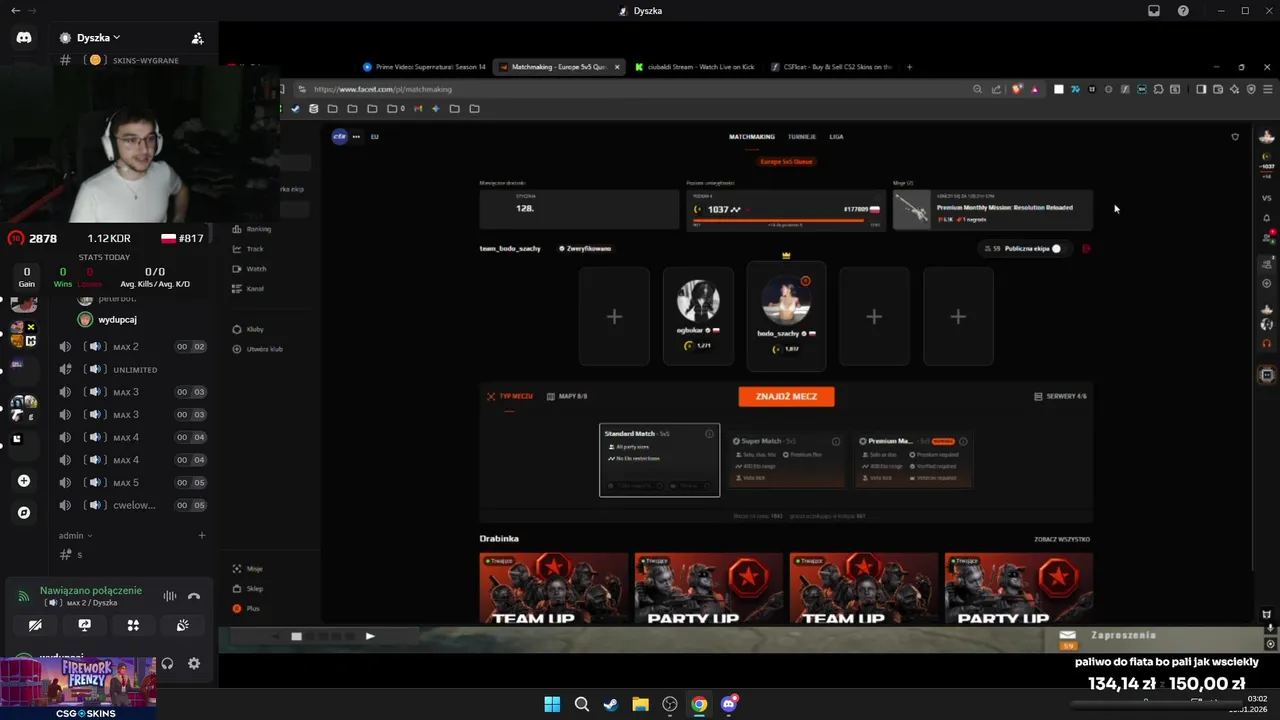Image resolution: width=1280 pixels, height=720 pixels.
Task: Click Utwórz klub in FACEIT sidebar
Action: pyautogui.click(x=257, y=349)
